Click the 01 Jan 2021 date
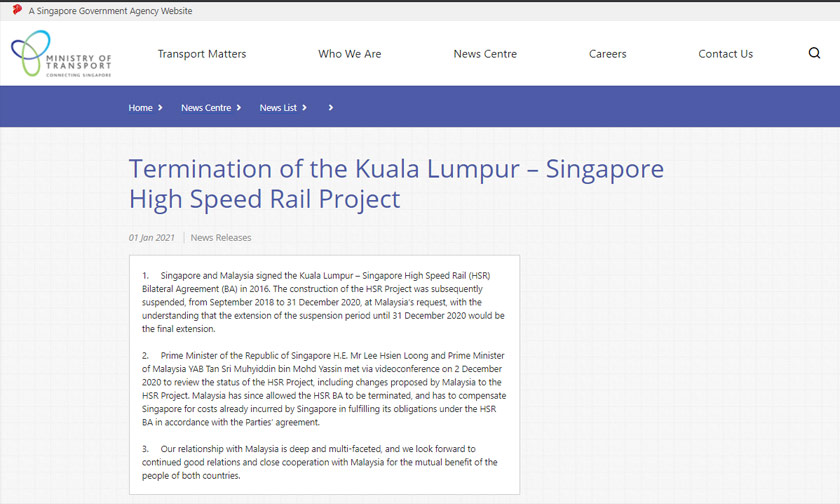The height and width of the screenshot is (504, 840). (152, 238)
